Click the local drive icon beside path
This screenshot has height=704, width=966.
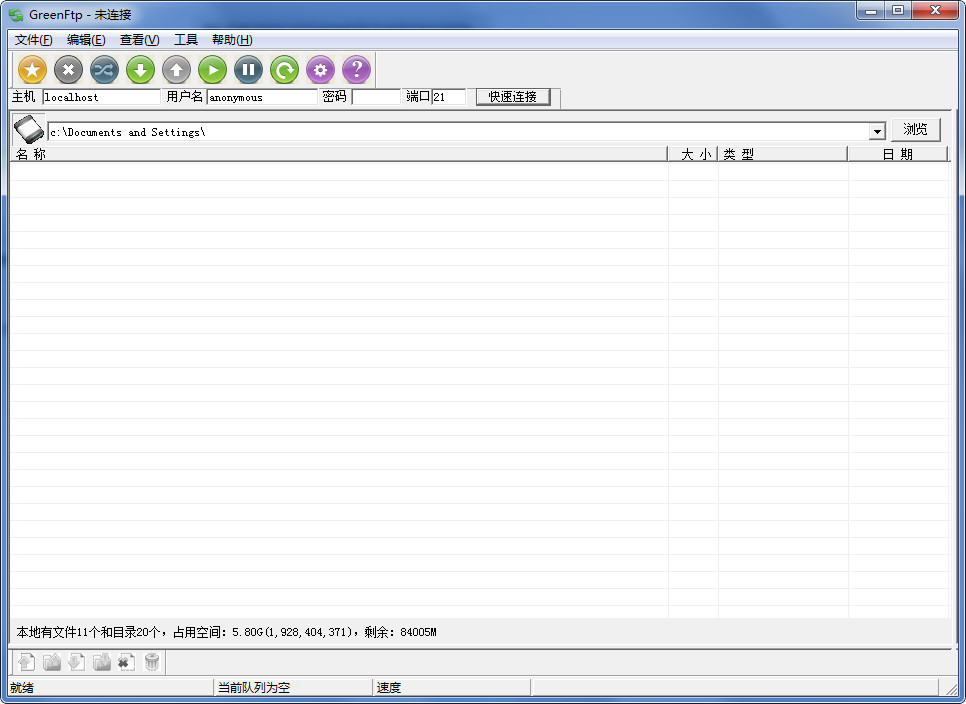pyautogui.click(x=29, y=130)
